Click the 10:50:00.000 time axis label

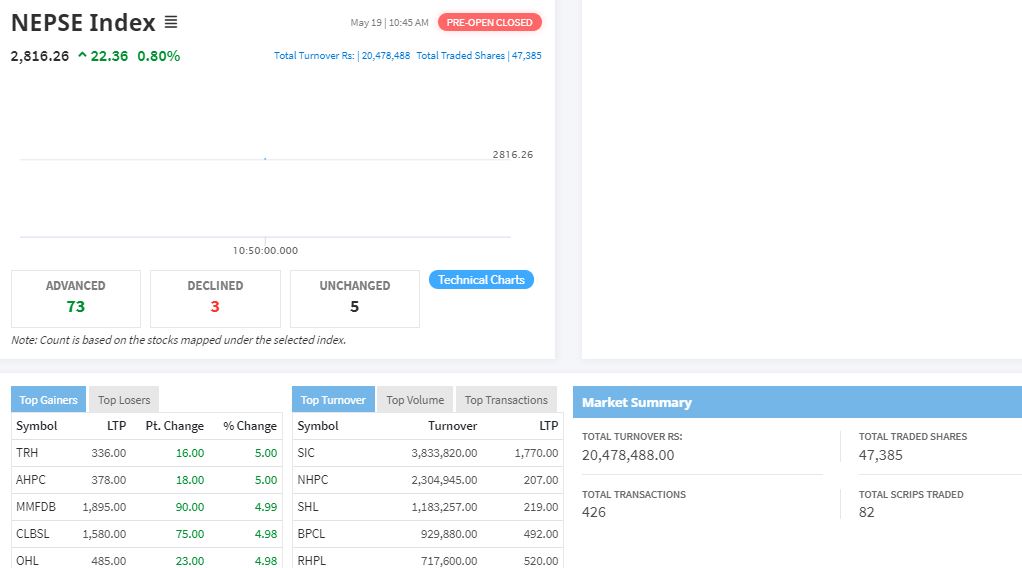coord(265,250)
